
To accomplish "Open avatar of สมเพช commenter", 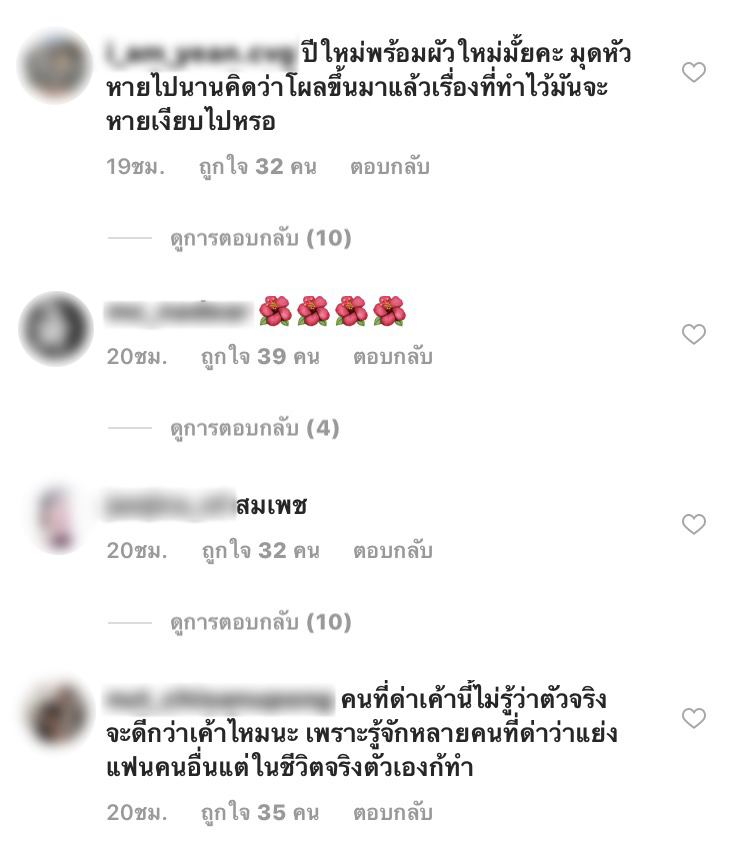I will (58, 518).
